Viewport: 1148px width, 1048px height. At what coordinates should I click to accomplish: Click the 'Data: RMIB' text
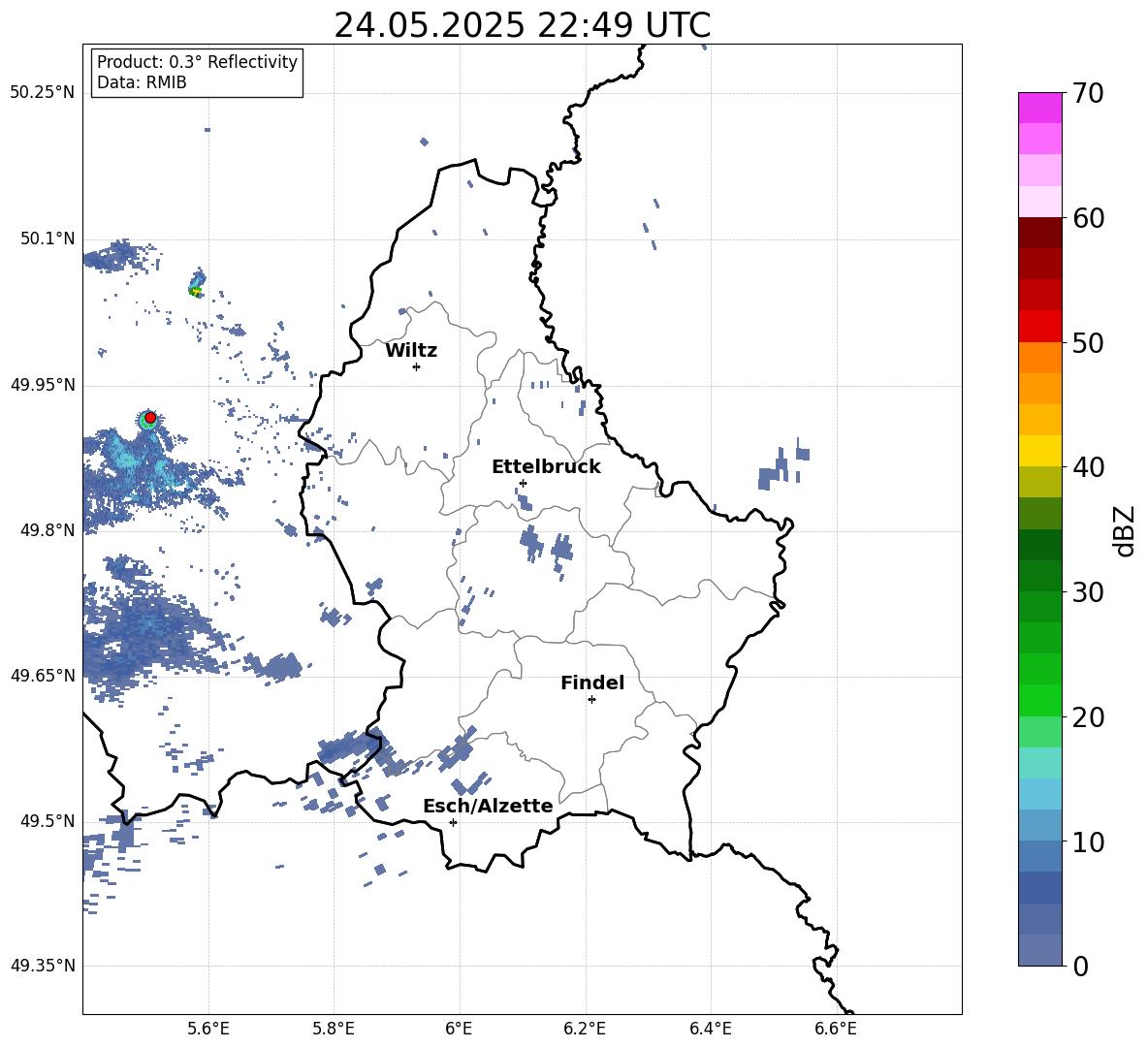[x=142, y=82]
